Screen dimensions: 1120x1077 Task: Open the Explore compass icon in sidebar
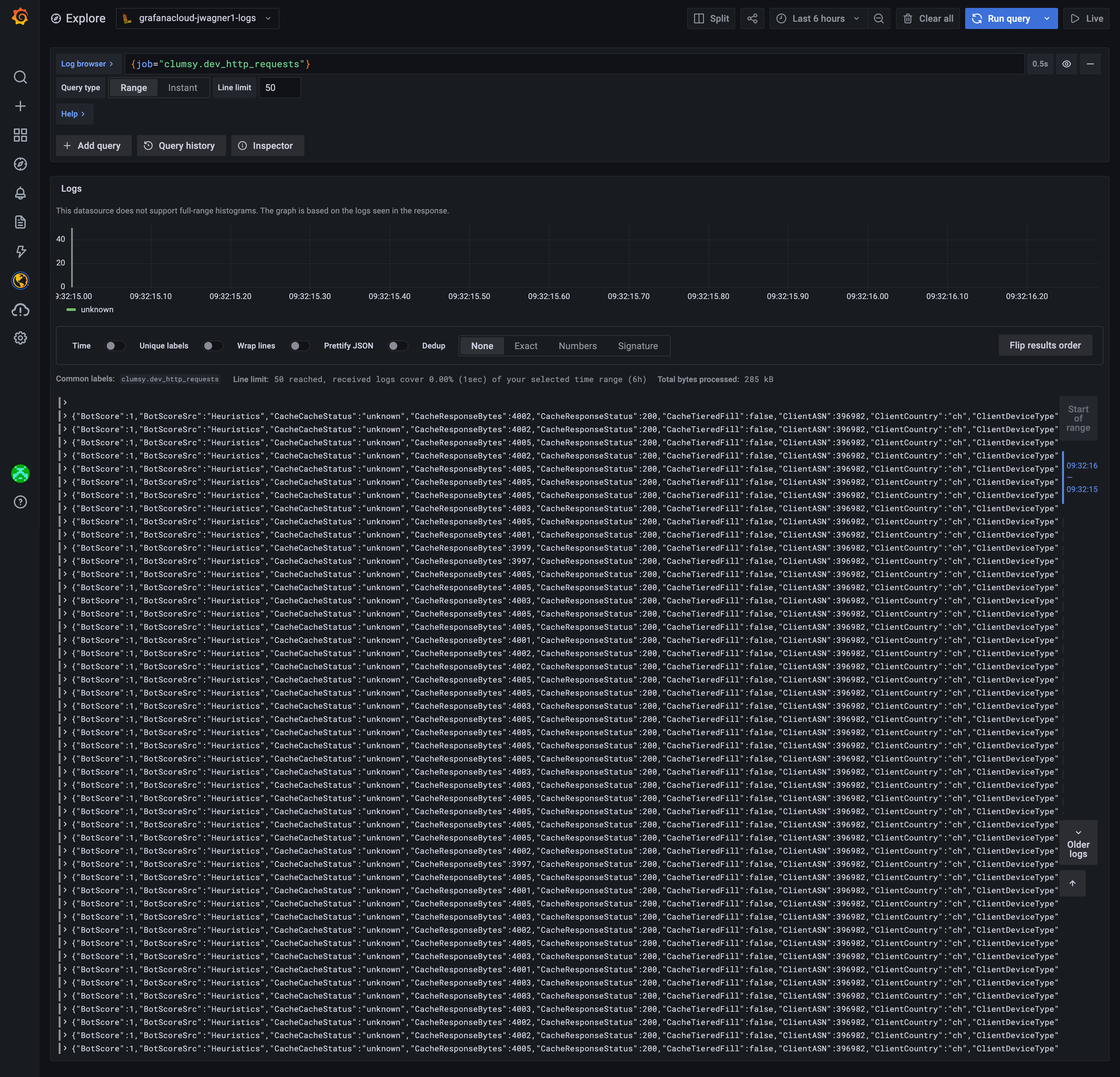20,164
